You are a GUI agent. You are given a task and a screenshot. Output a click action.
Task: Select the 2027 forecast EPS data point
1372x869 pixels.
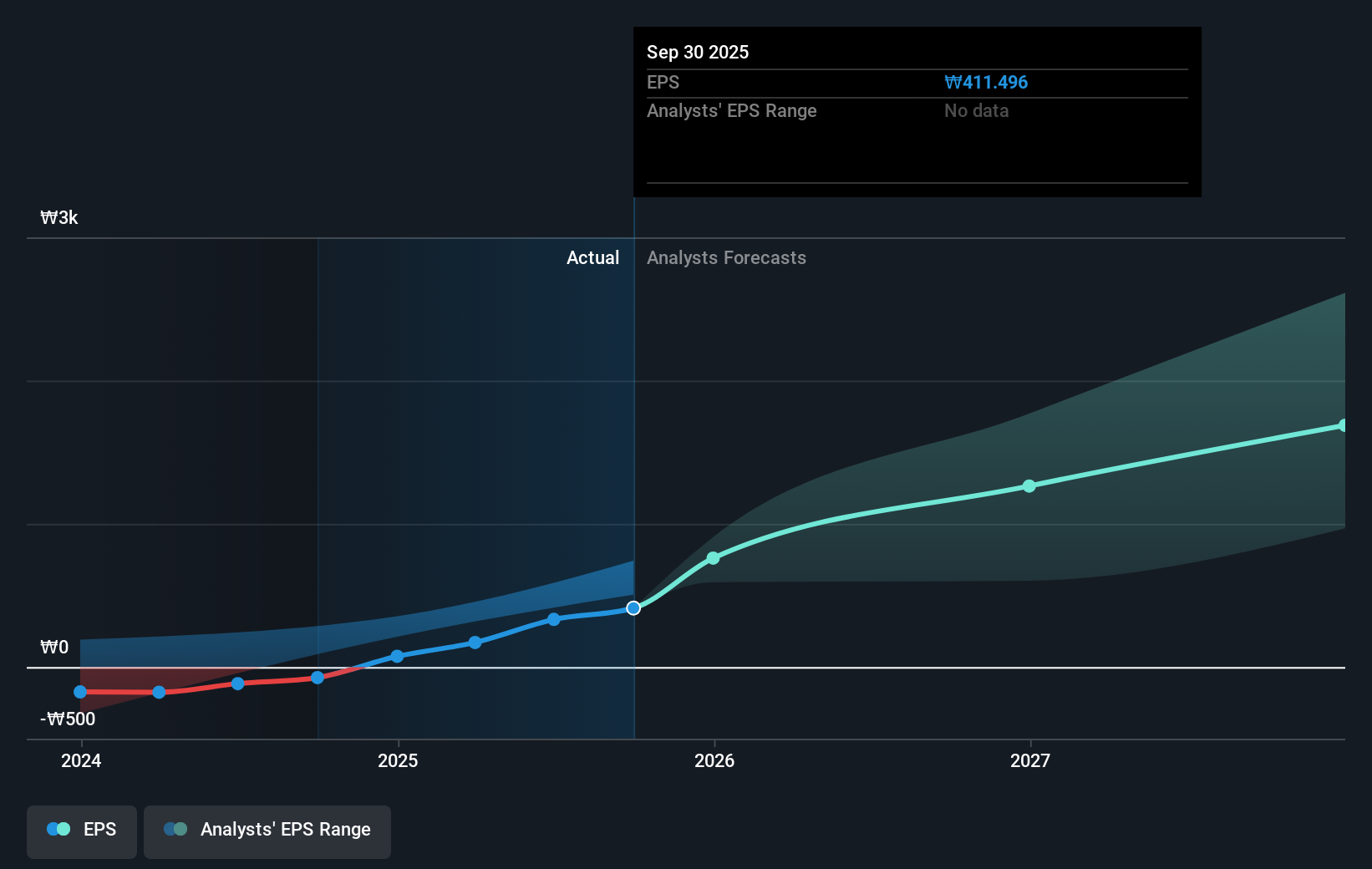pos(1029,486)
